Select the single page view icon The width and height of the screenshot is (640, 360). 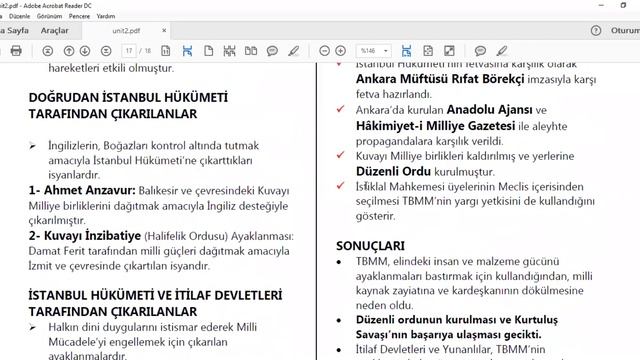(x=209, y=51)
